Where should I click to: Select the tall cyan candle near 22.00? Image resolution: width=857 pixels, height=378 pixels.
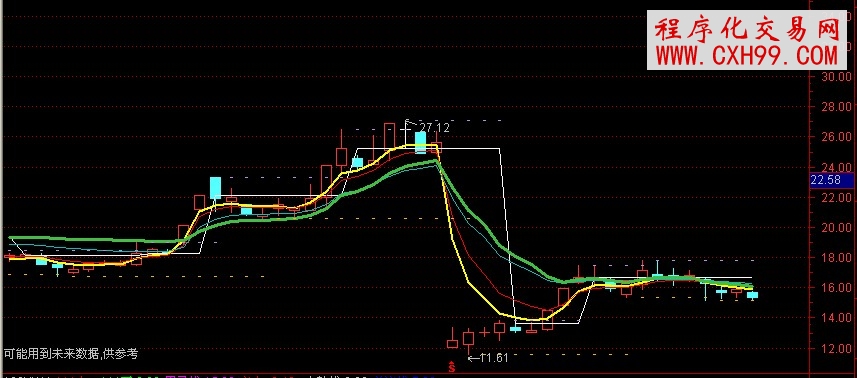pos(215,188)
